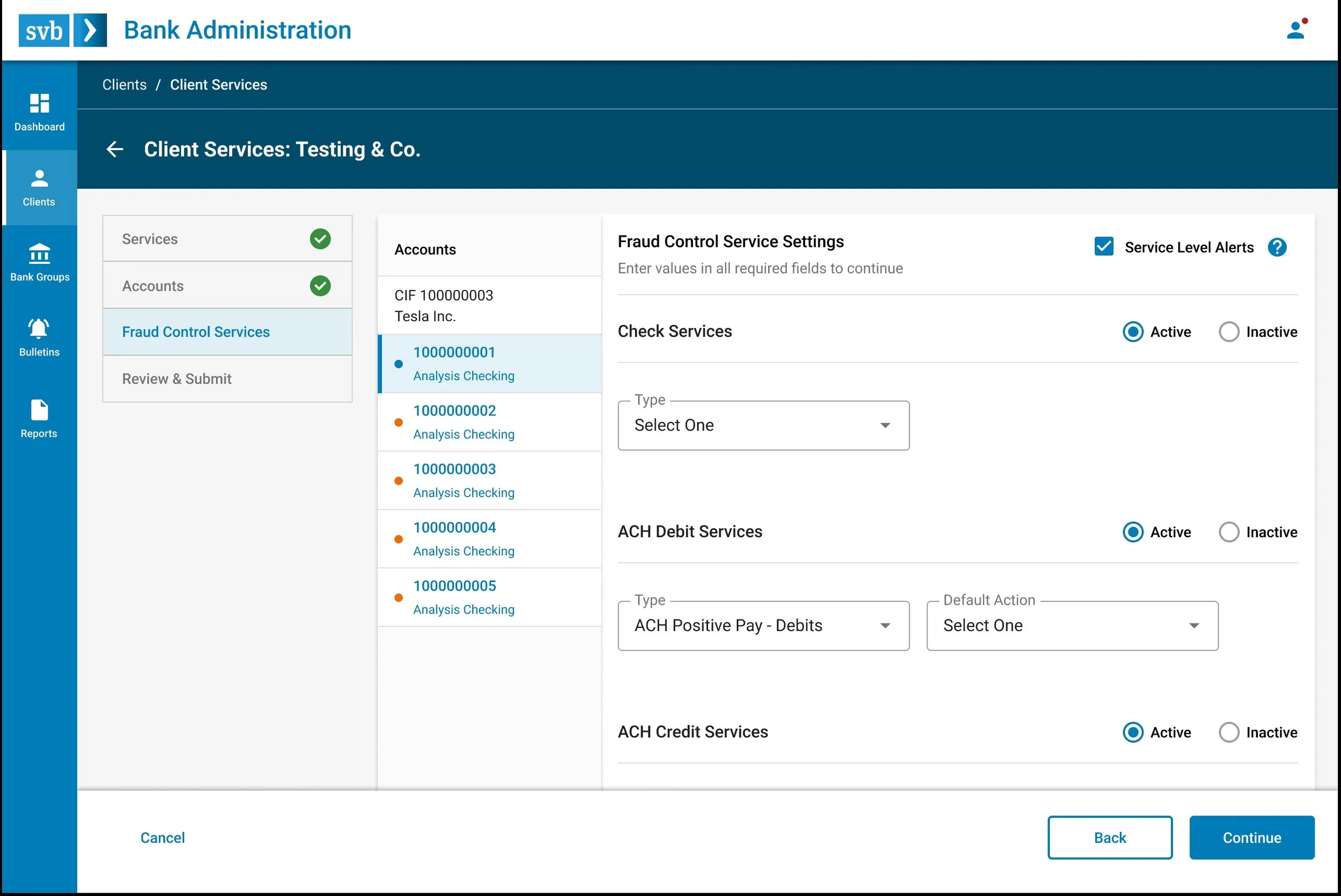Image resolution: width=1341 pixels, height=896 pixels.
Task: Click the Continue button
Action: pyautogui.click(x=1251, y=837)
